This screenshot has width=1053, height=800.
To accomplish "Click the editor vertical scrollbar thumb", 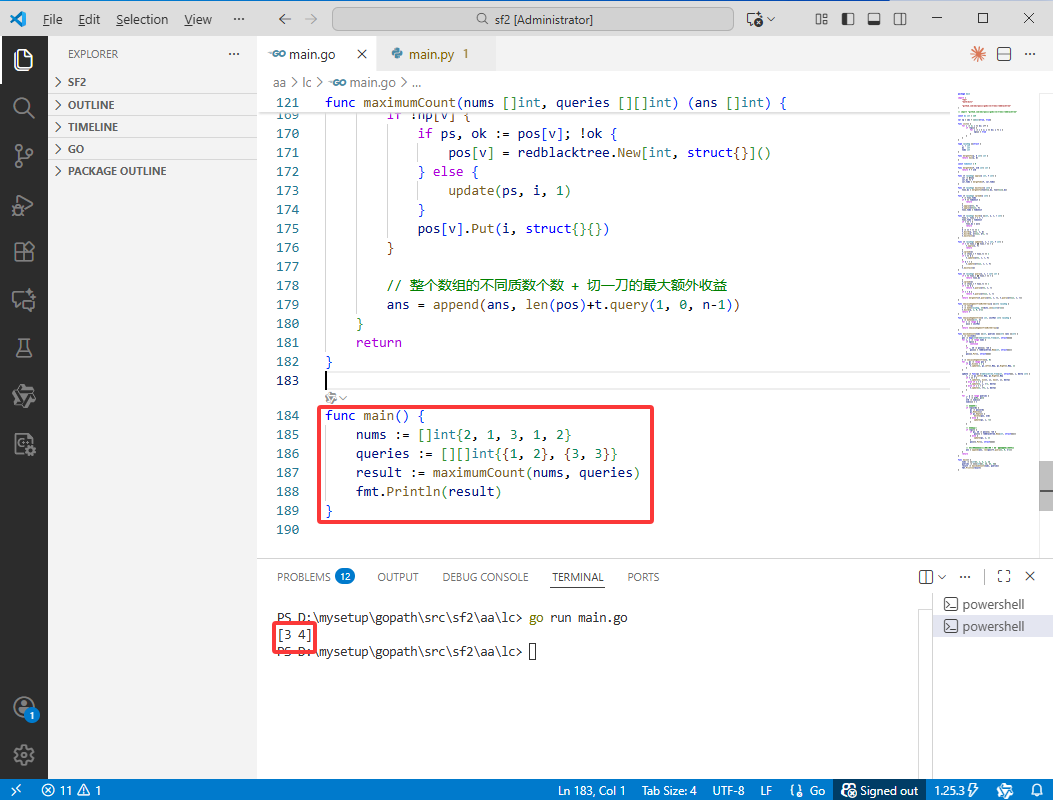I will pos(1046,486).
